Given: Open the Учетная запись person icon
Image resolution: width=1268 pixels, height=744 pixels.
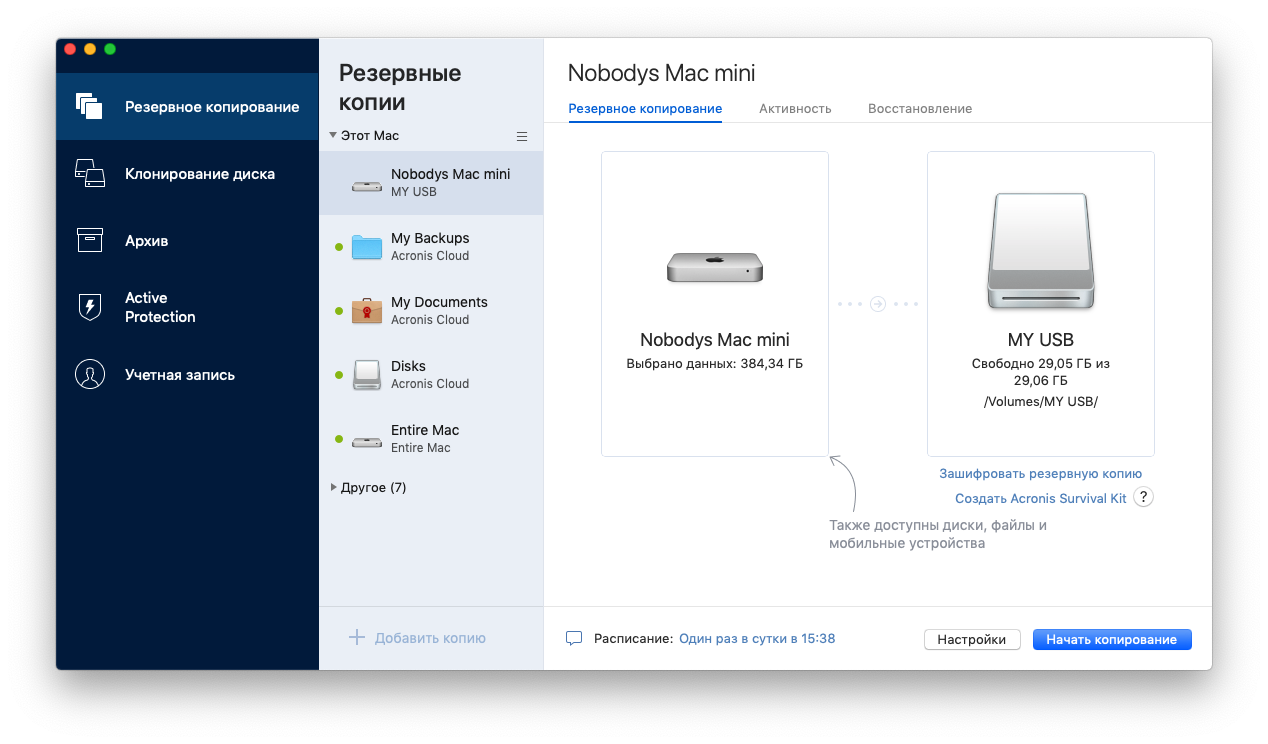Looking at the screenshot, I should (x=90, y=375).
